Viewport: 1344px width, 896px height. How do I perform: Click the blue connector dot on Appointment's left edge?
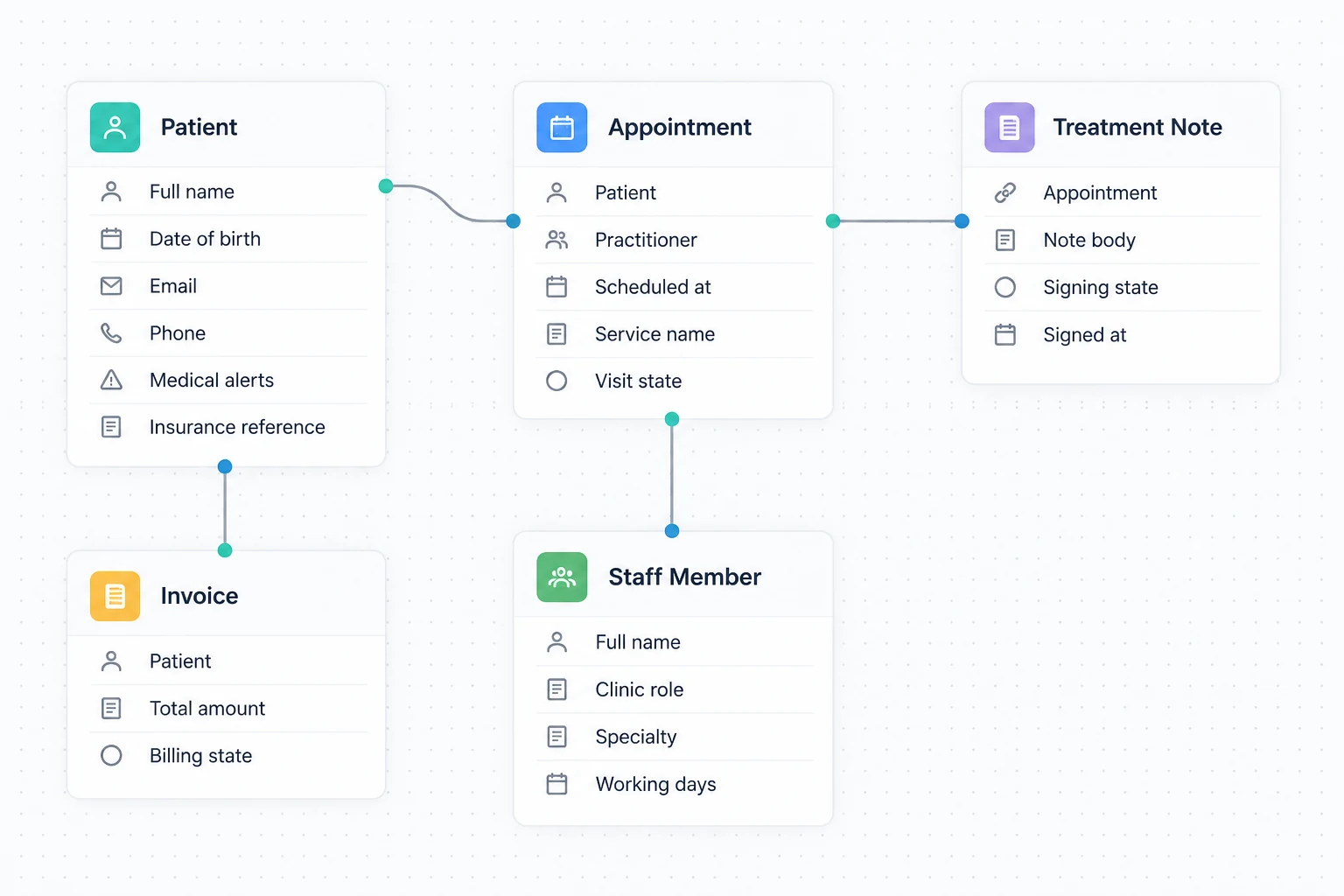(514, 221)
